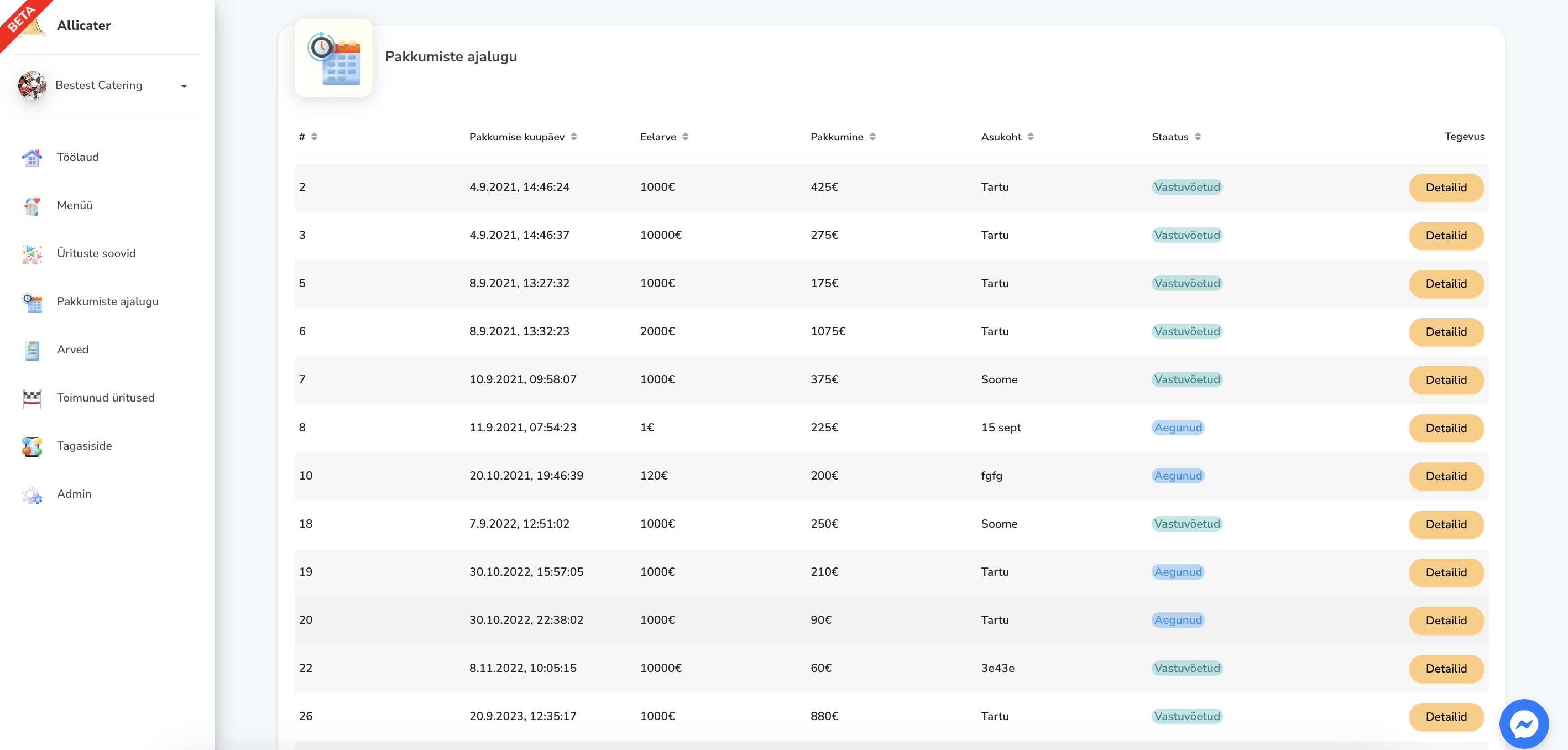This screenshot has height=750, width=1568.
Task: Click Vastuvõetud badge on row 7
Action: pyautogui.click(x=1187, y=379)
